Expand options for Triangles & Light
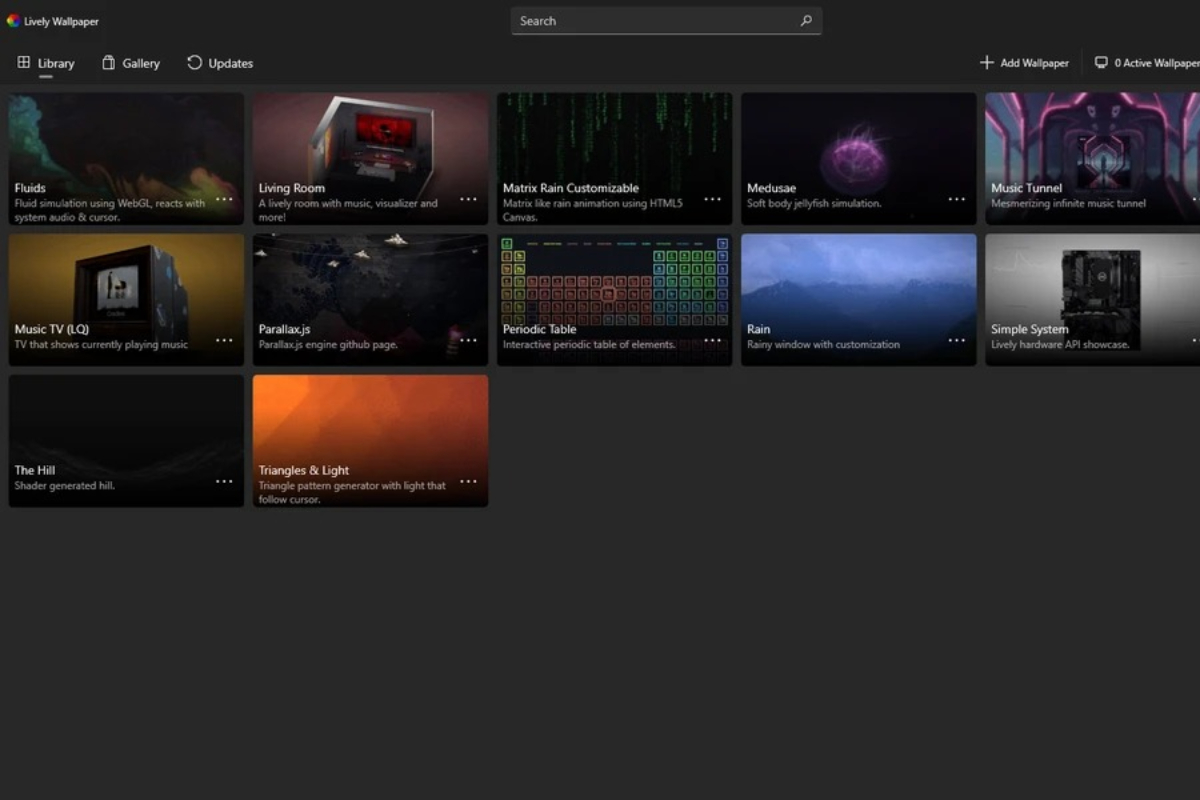The height and width of the screenshot is (800, 1200). [468, 481]
